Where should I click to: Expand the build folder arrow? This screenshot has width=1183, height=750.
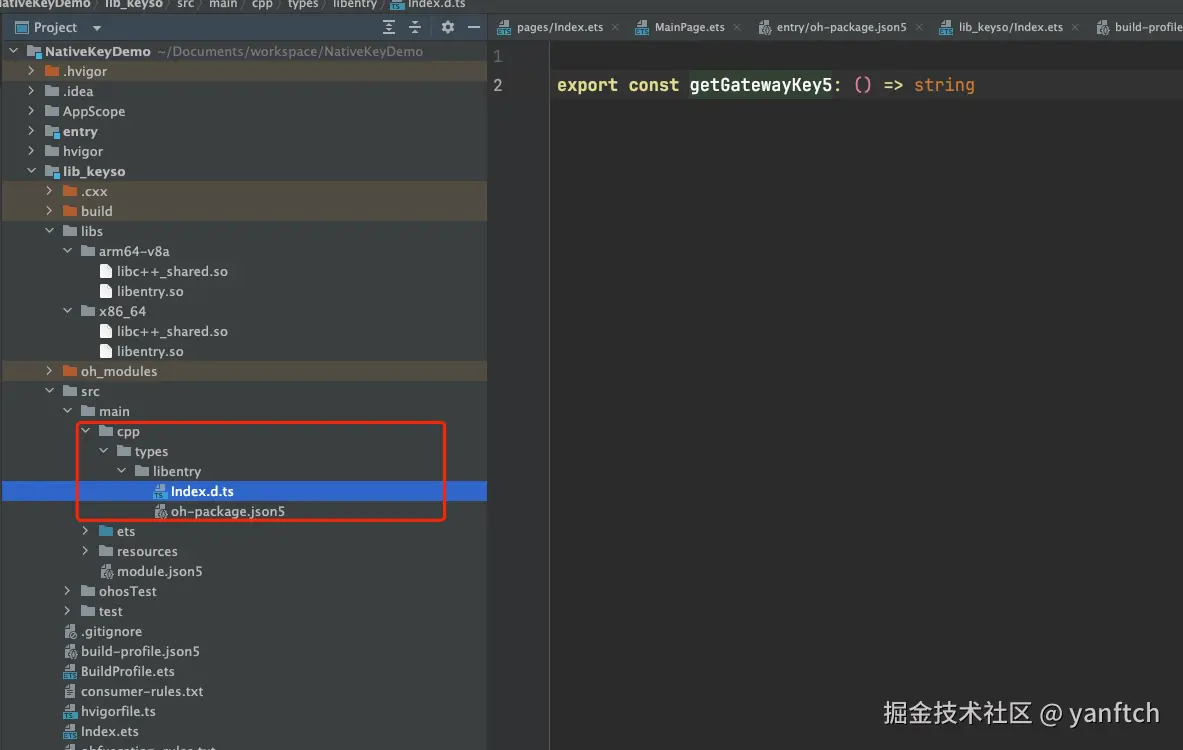point(49,211)
